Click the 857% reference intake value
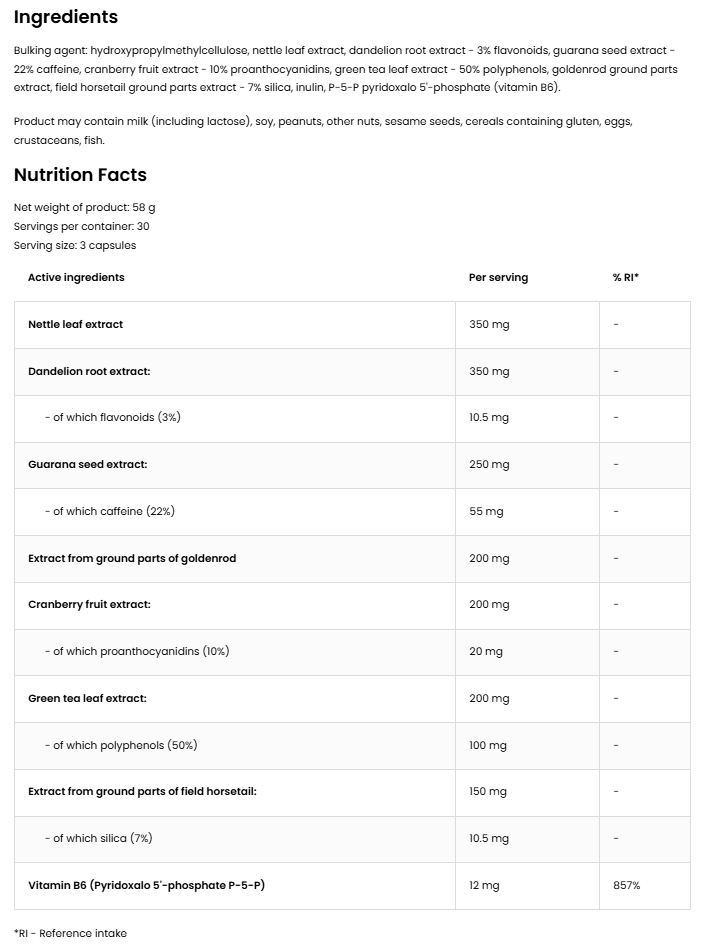The image size is (703, 947). (x=627, y=885)
